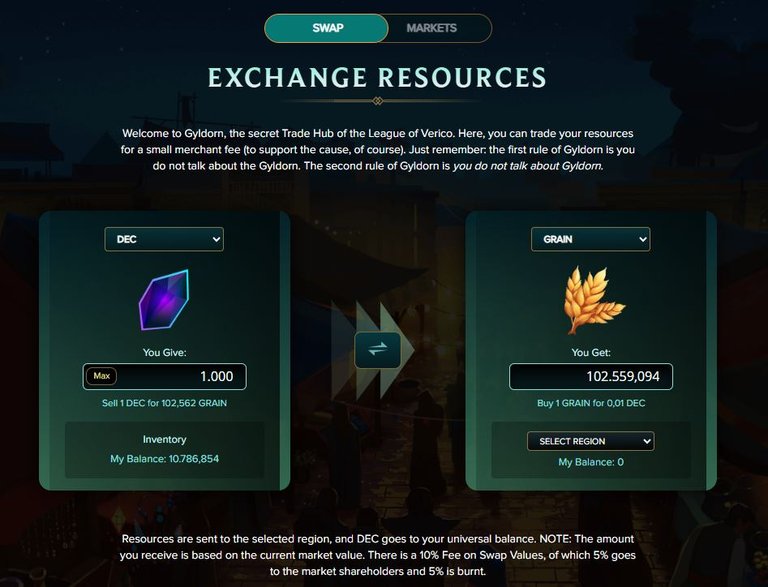
Task: Click the golden grain wheat icon
Action: (593, 300)
